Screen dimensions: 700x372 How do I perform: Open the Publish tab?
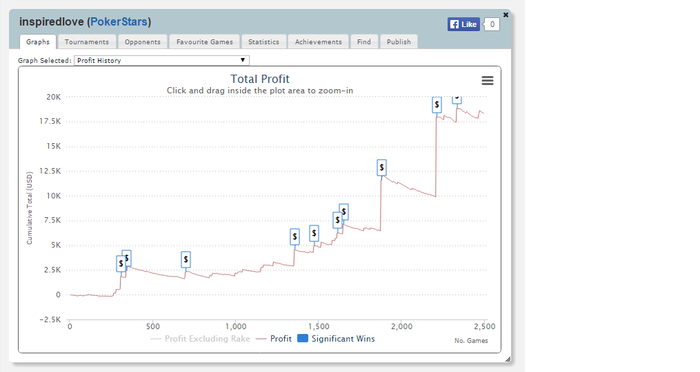tap(399, 42)
